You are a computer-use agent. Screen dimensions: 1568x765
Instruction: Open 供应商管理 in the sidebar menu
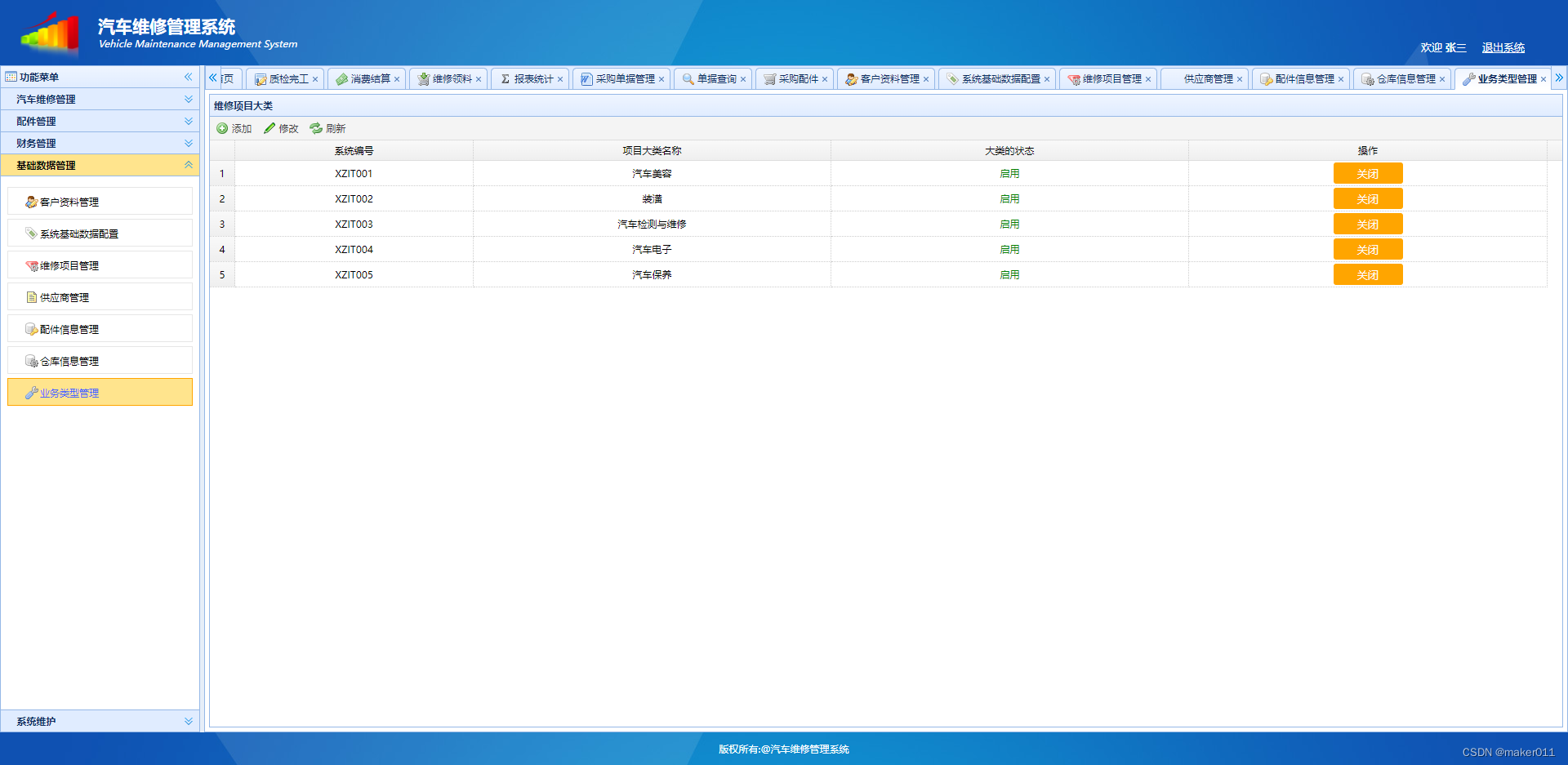(100, 297)
